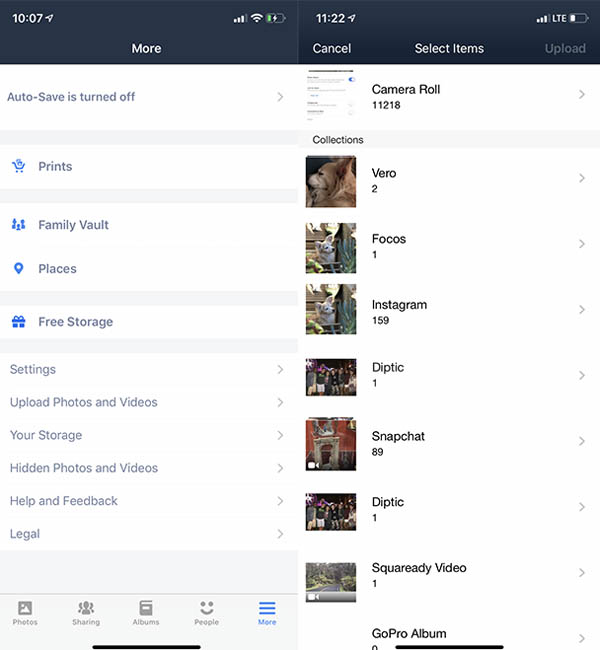Expand the Snapchat chevron

click(x=582, y=441)
